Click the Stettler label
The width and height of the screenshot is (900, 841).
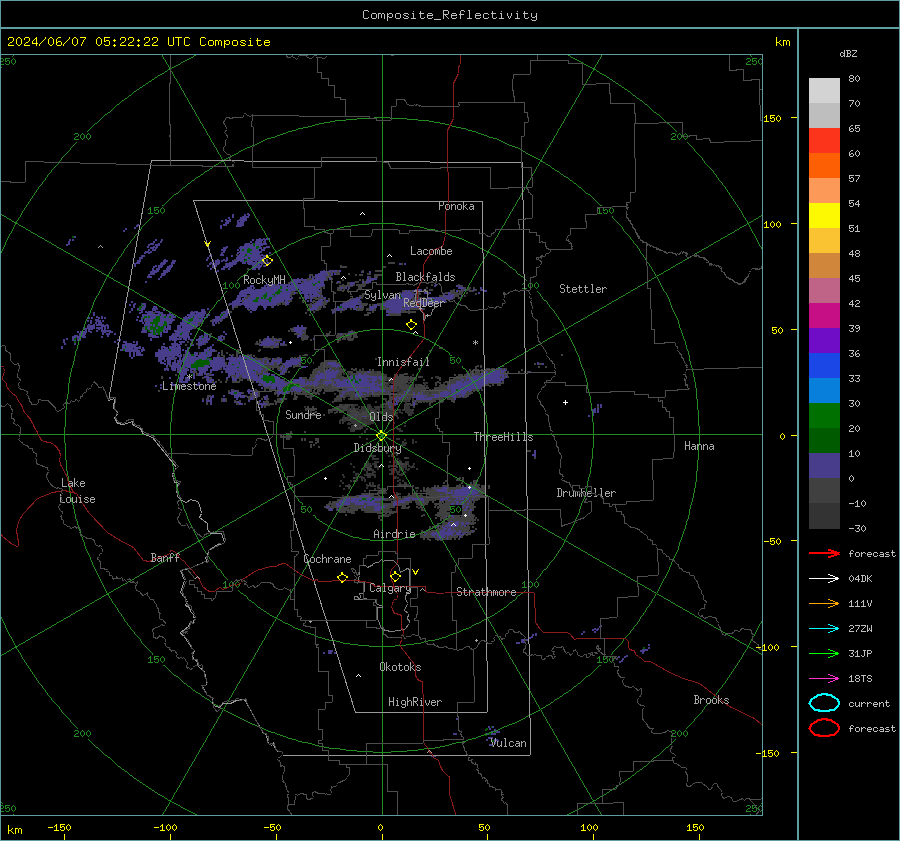point(583,289)
